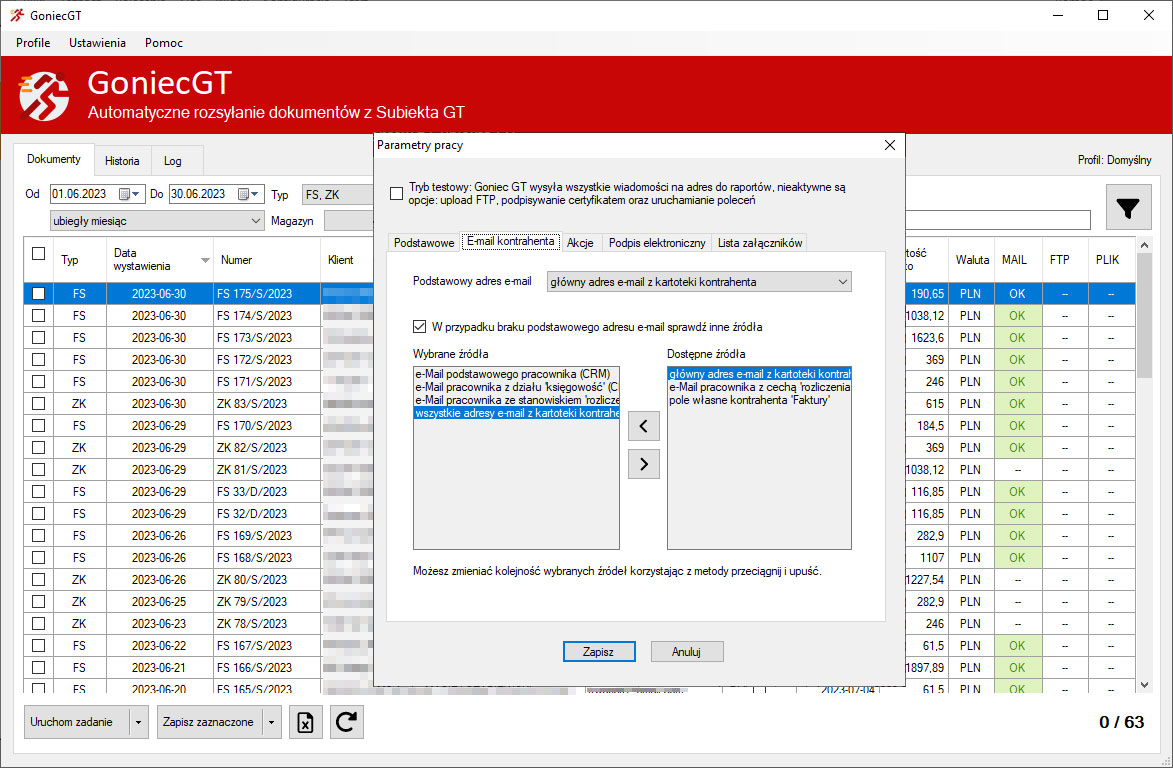Select the Podstawowe tab in dialog
This screenshot has width=1173, height=768.
click(x=423, y=243)
